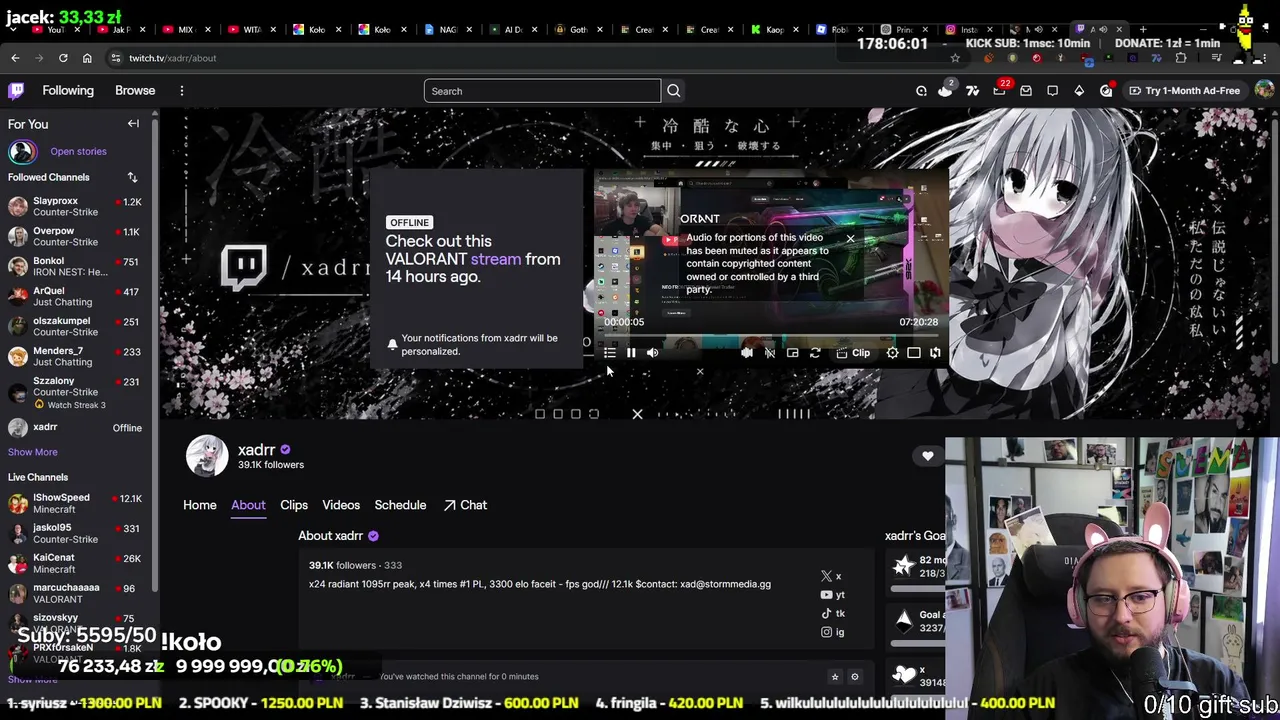
Task: Open xadrr's YouTube yt link
Action: coord(833,595)
